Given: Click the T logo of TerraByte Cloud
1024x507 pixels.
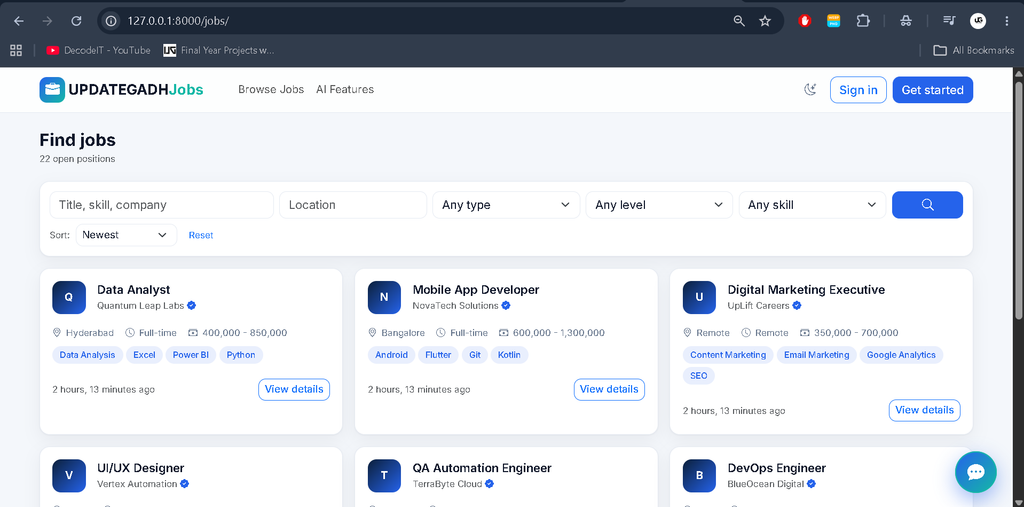Looking at the screenshot, I should click(x=384, y=476).
